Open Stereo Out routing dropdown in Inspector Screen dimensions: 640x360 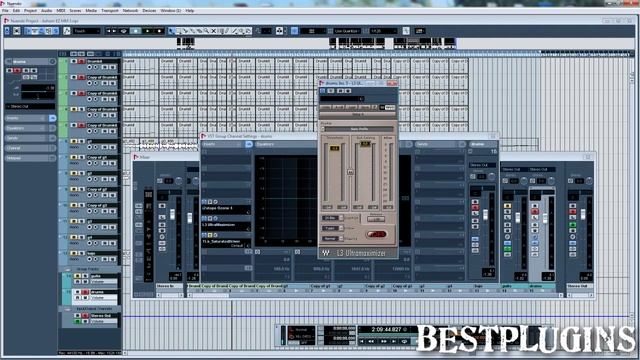point(30,106)
